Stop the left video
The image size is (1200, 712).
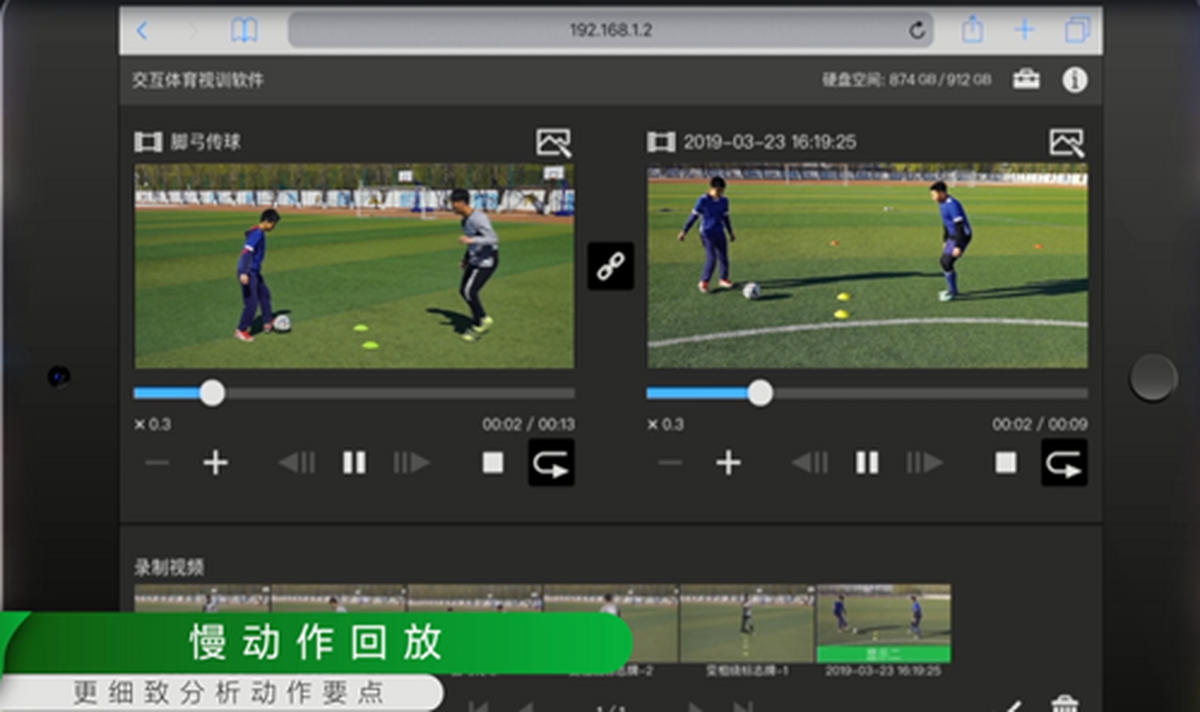(x=493, y=462)
